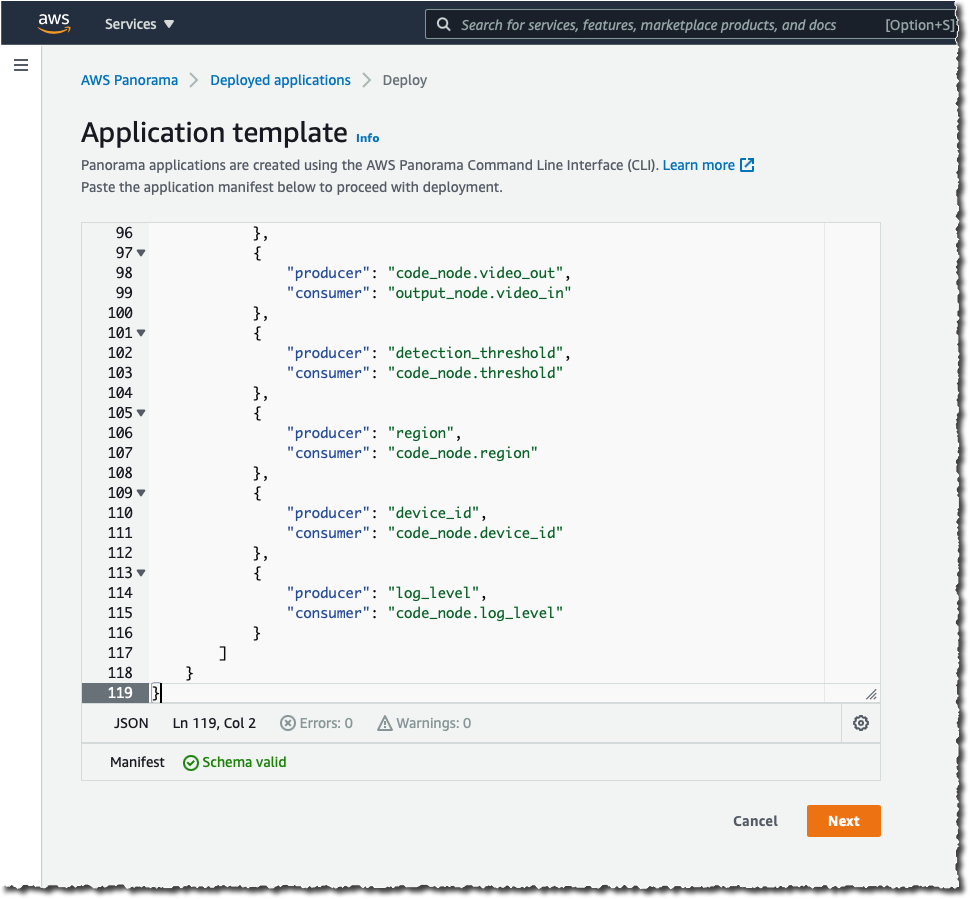Click "code_node.log_level" consumer value
The height and width of the screenshot is (899, 970).
[475, 613]
